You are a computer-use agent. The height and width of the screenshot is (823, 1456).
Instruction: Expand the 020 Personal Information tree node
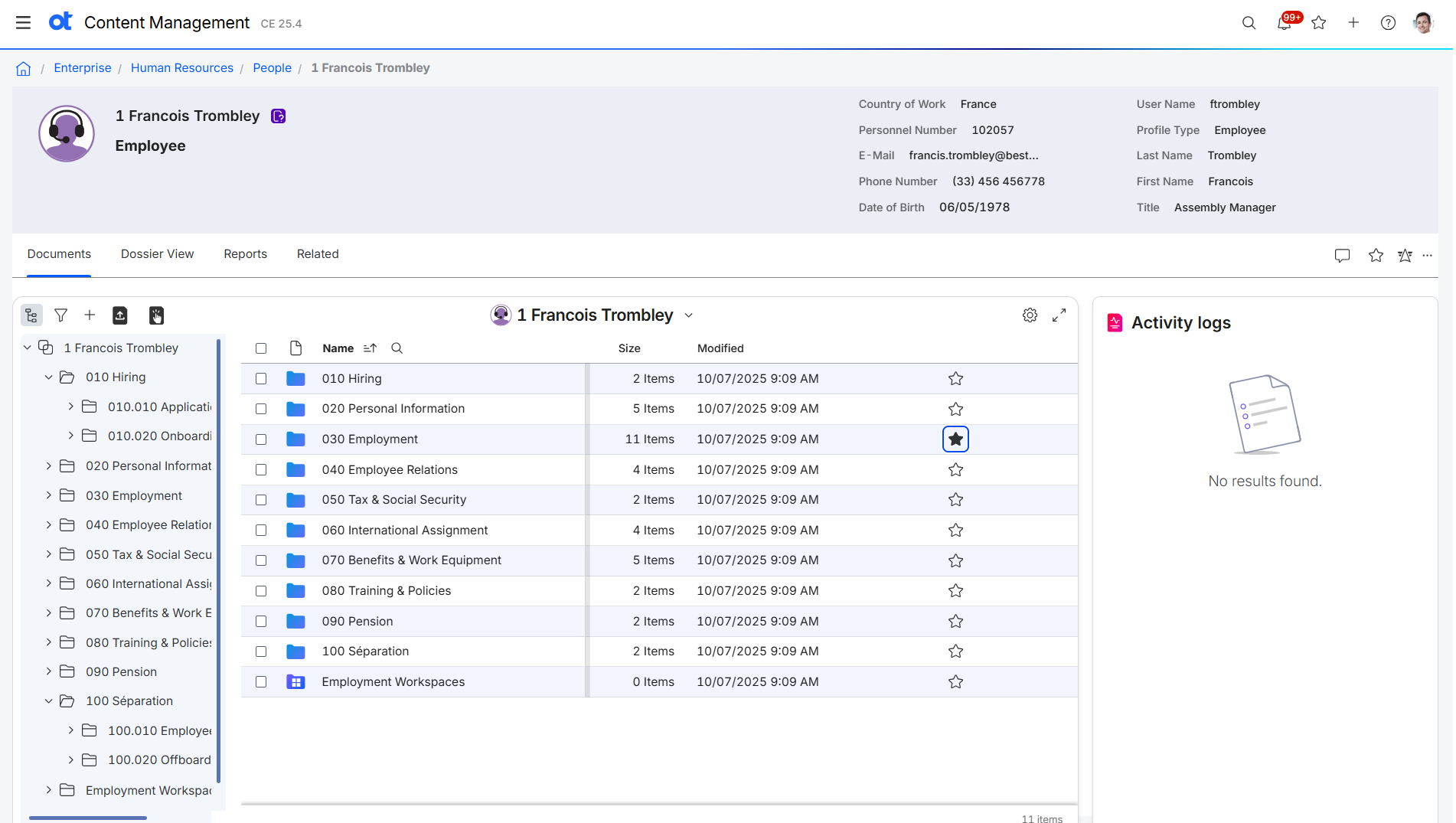point(48,465)
